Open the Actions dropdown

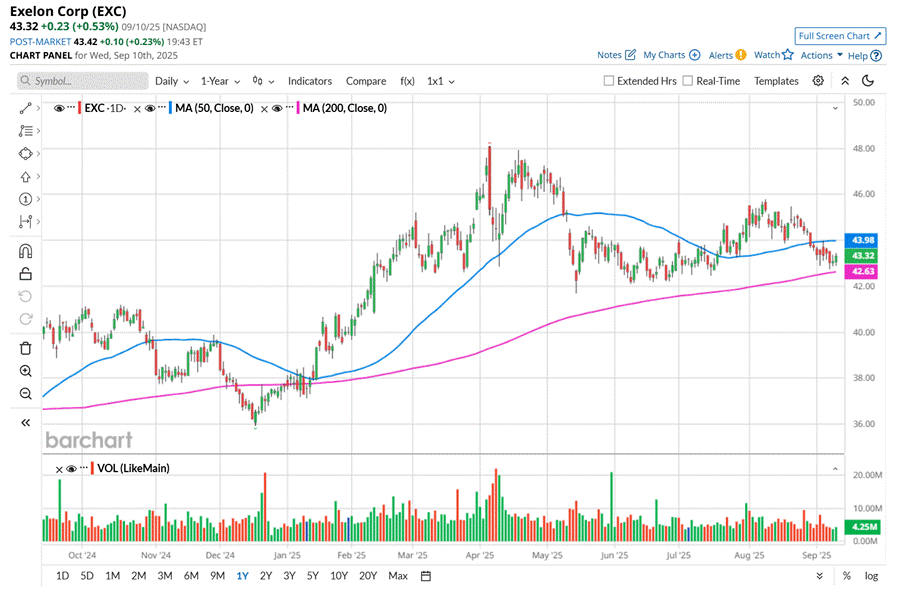(821, 55)
